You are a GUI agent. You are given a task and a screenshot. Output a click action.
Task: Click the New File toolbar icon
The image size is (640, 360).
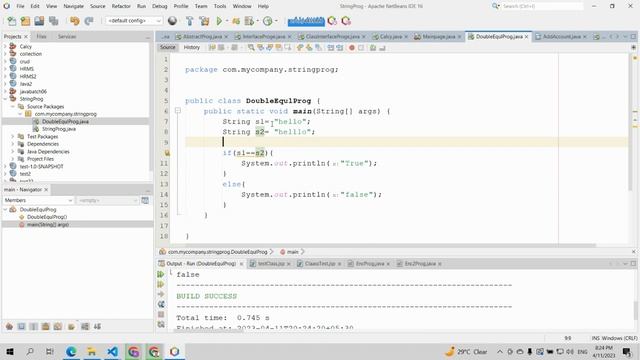[x=11, y=21]
